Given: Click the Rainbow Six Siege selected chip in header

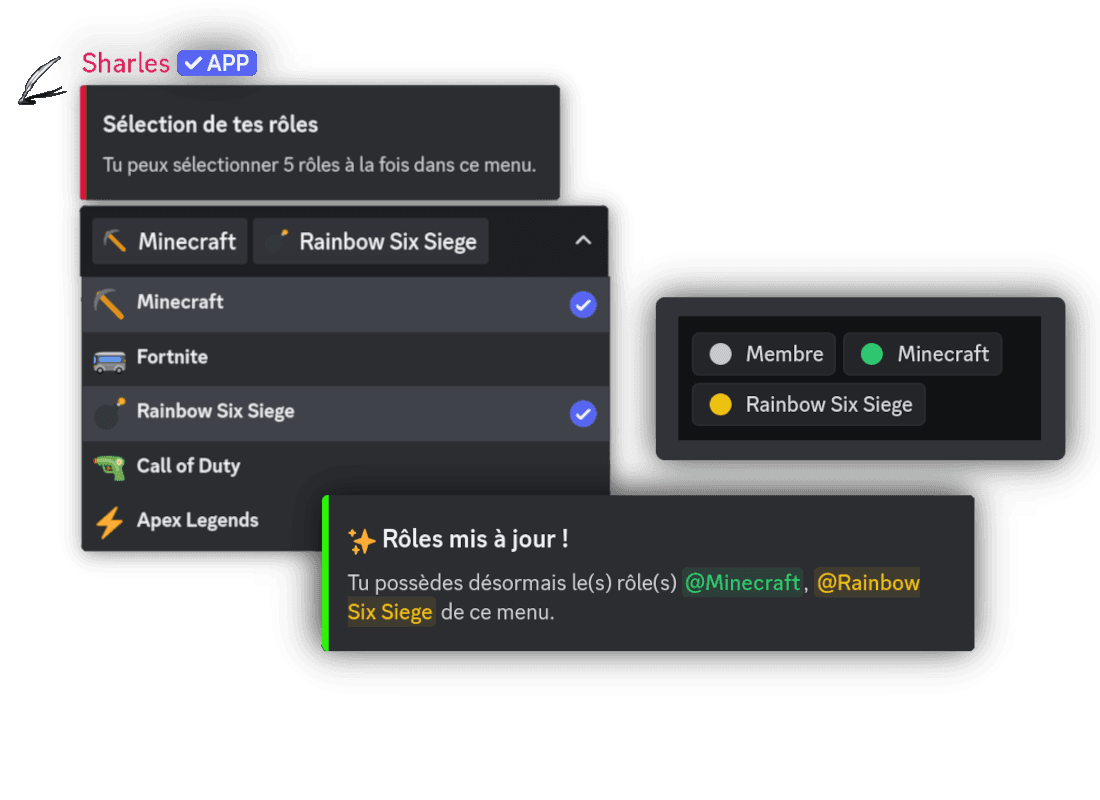Looking at the screenshot, I should tap(370, 241).
